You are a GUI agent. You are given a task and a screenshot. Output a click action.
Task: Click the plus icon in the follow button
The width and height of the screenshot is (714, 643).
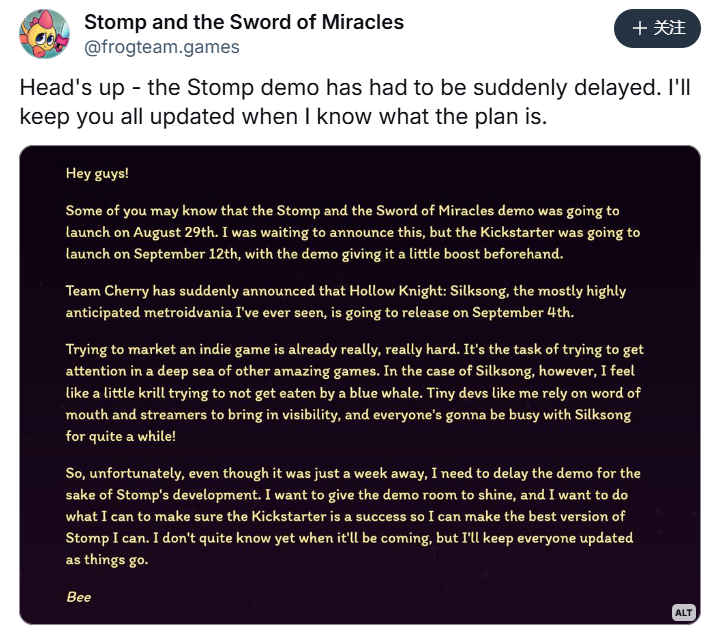[x=640, y=29]
